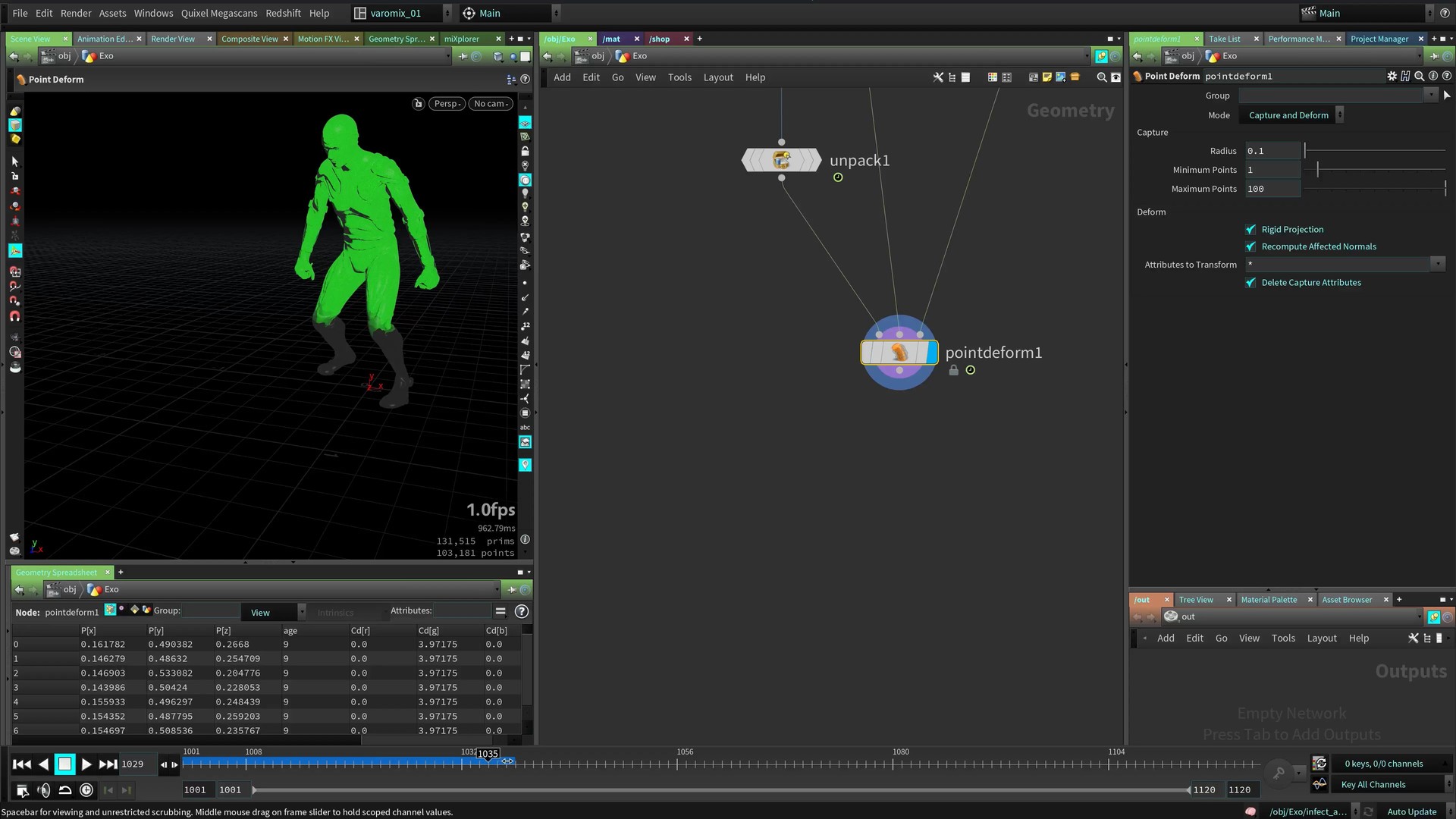The image size is (1456, 819).
Task: Toggle Rigid Projection checkbox
Action: 1250,229
